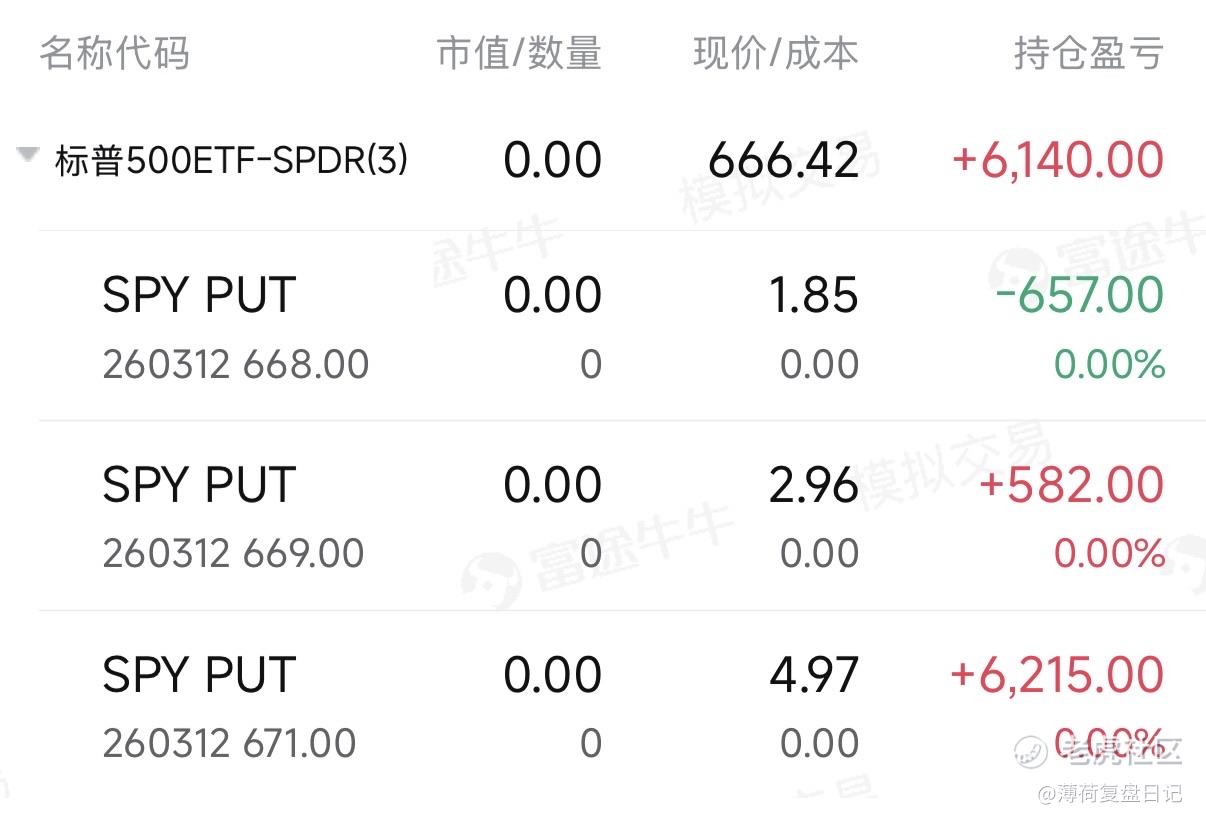Select the +582.00 profit value
This screenshot has width=1206, height=821.
click(1072, 485)
